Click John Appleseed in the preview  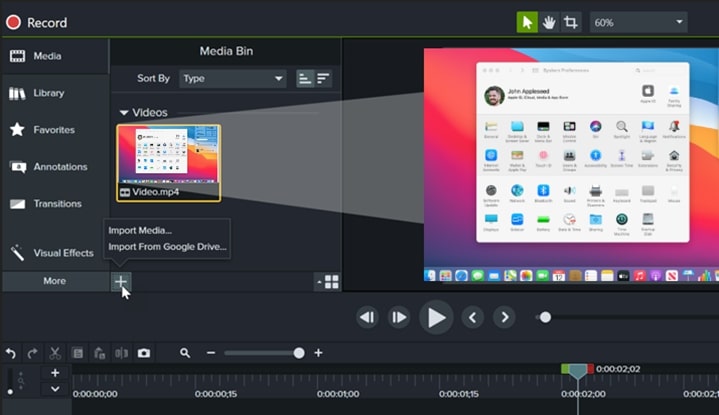pos(528,91)
